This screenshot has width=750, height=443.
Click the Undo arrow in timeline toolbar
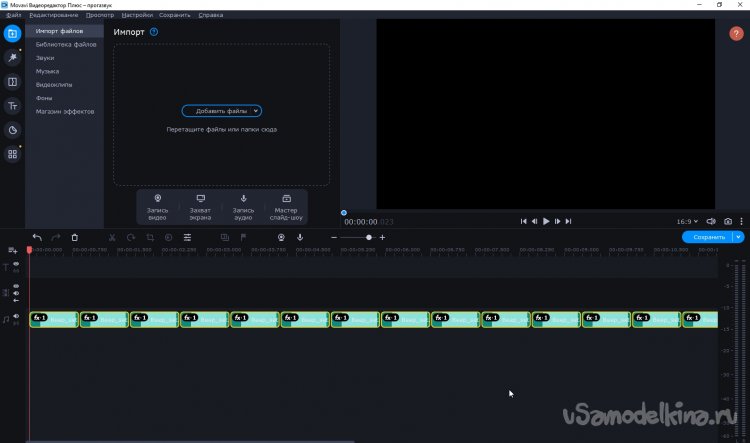click(37, 237)
